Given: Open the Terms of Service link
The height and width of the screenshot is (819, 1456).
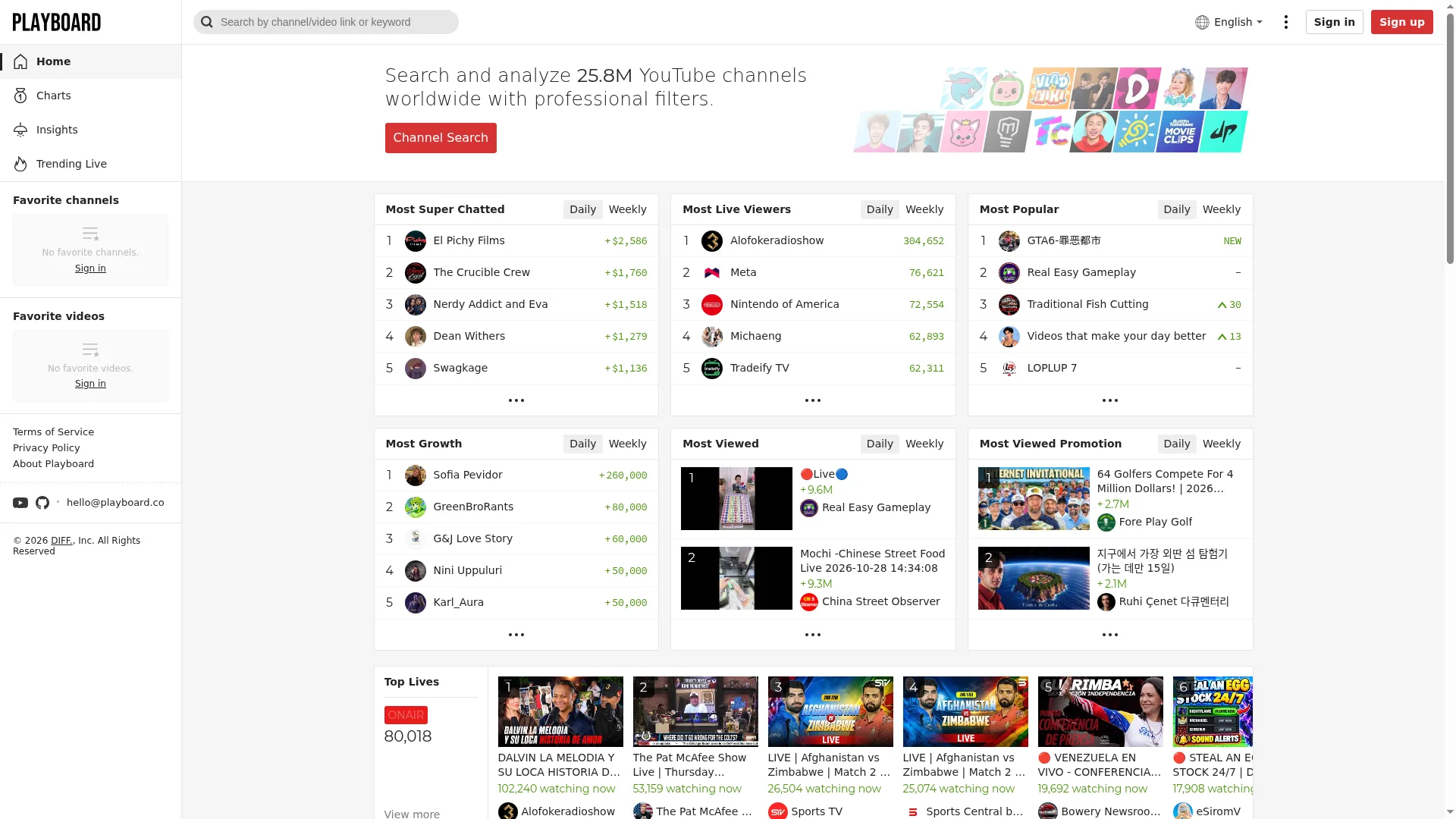Looking at the screenshot, I should (x=53, y=432).
